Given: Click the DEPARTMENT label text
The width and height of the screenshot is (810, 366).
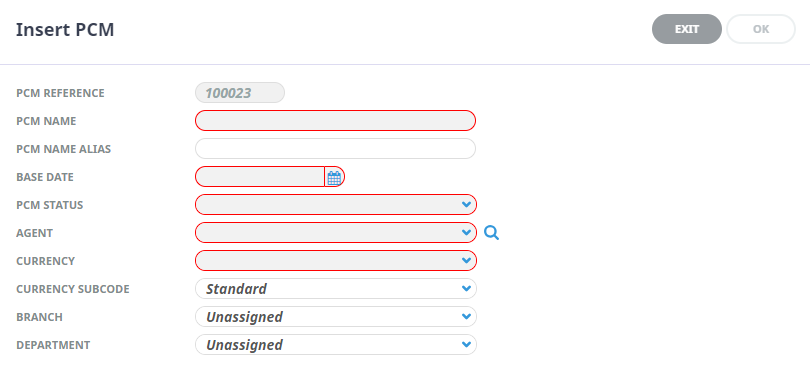Looking at the screenshot, I should tap(53, 345).
